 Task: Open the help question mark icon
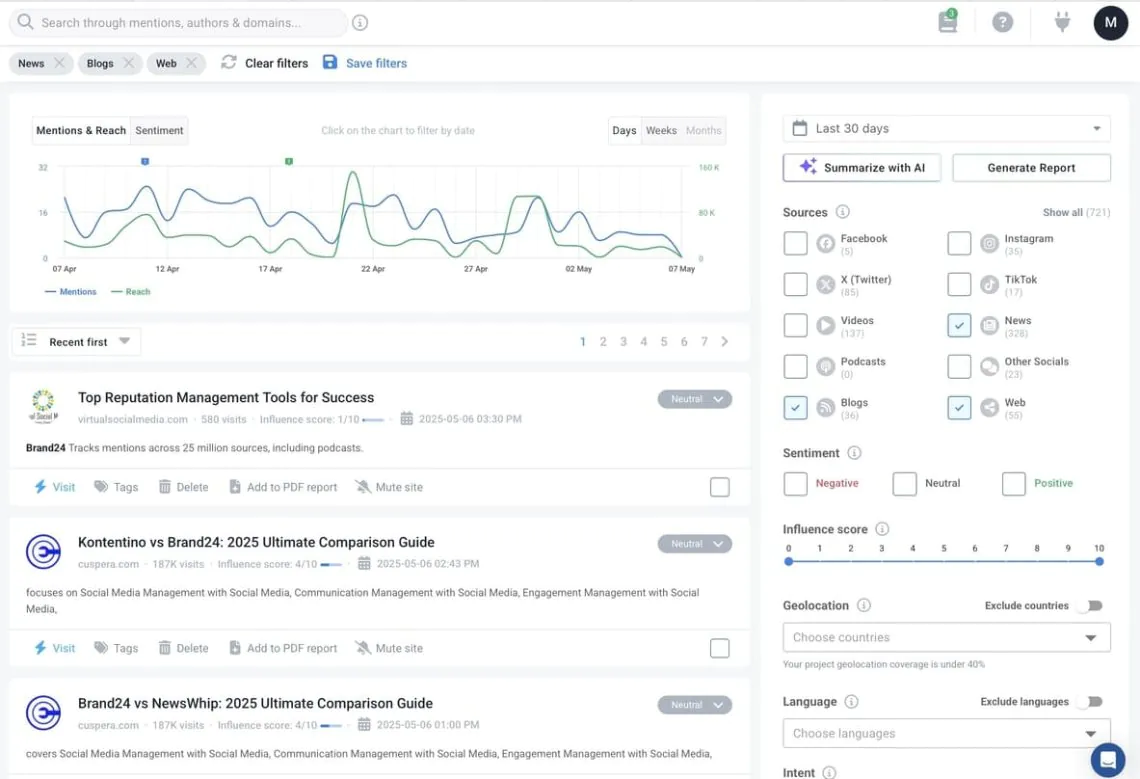(x=1003, y=22)
